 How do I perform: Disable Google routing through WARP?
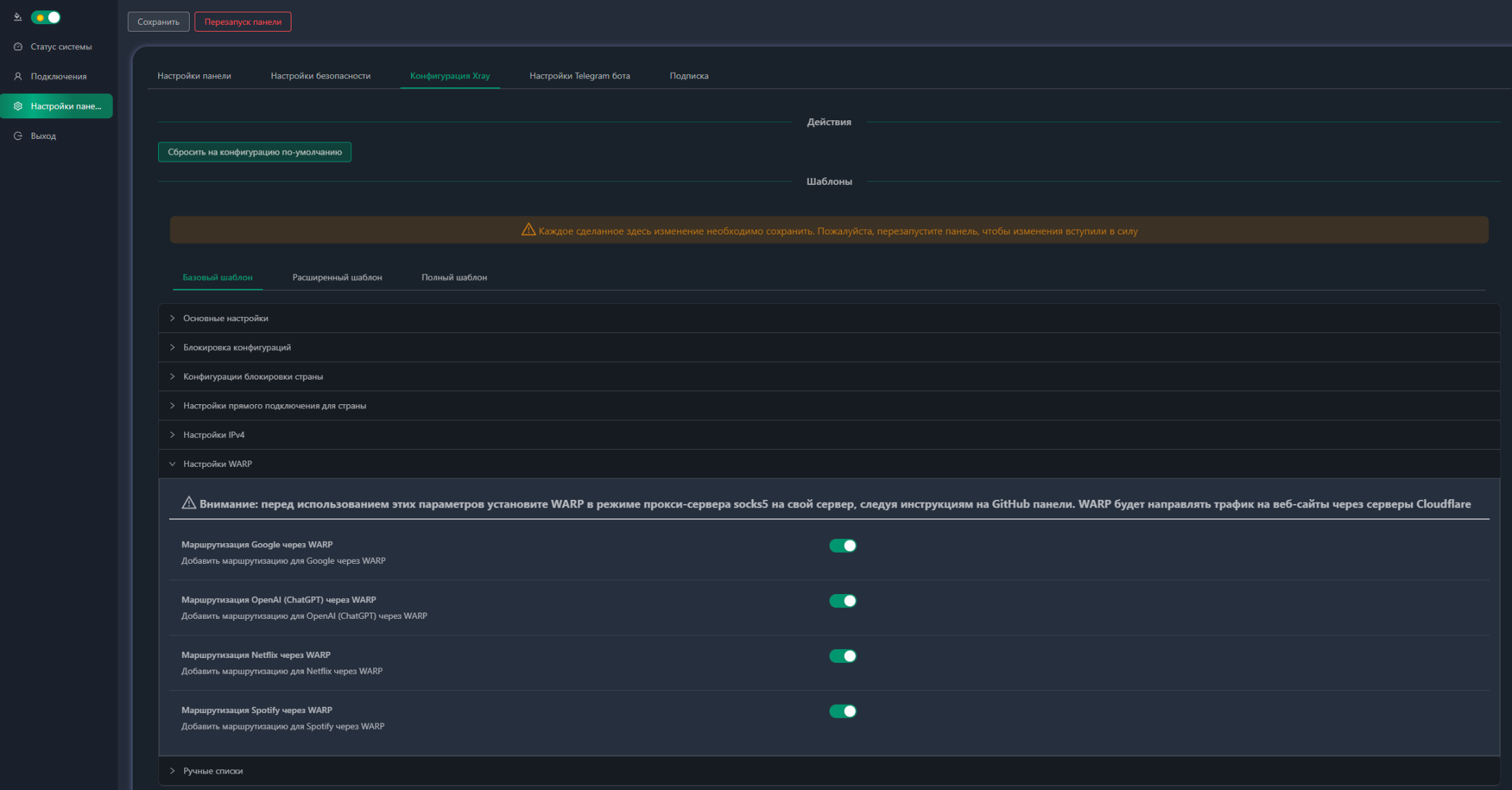(x=843, y=546)
